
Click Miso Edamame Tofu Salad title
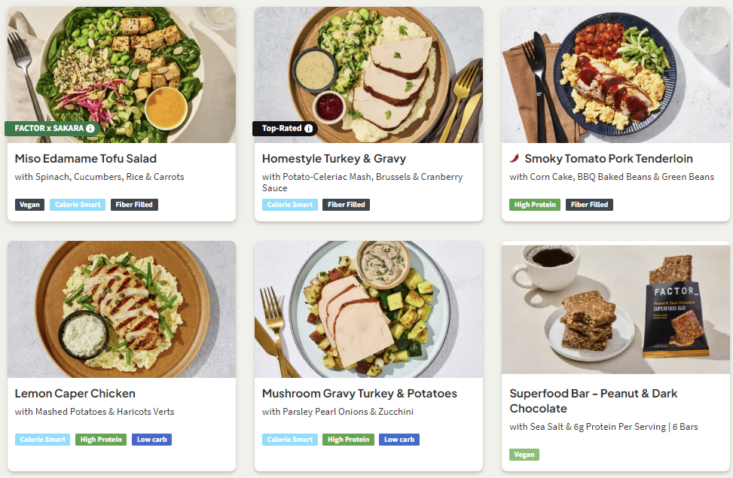coord(86,158)
